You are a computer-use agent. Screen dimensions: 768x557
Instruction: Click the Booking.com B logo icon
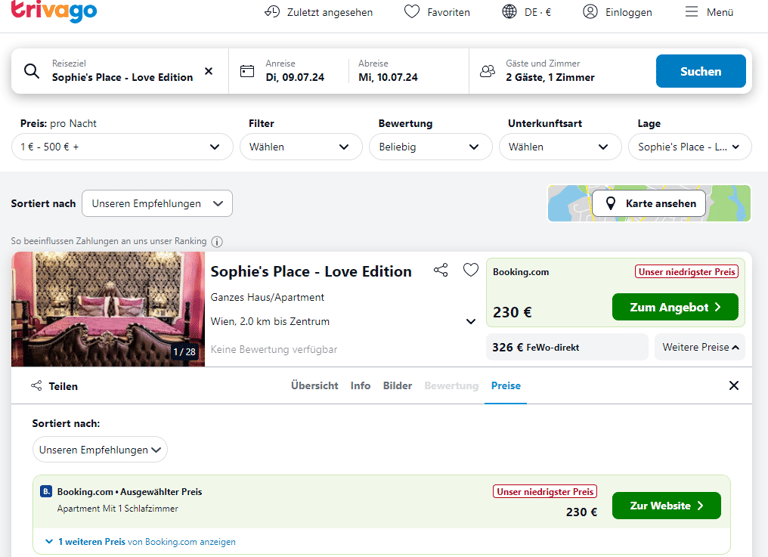[46, 491]
